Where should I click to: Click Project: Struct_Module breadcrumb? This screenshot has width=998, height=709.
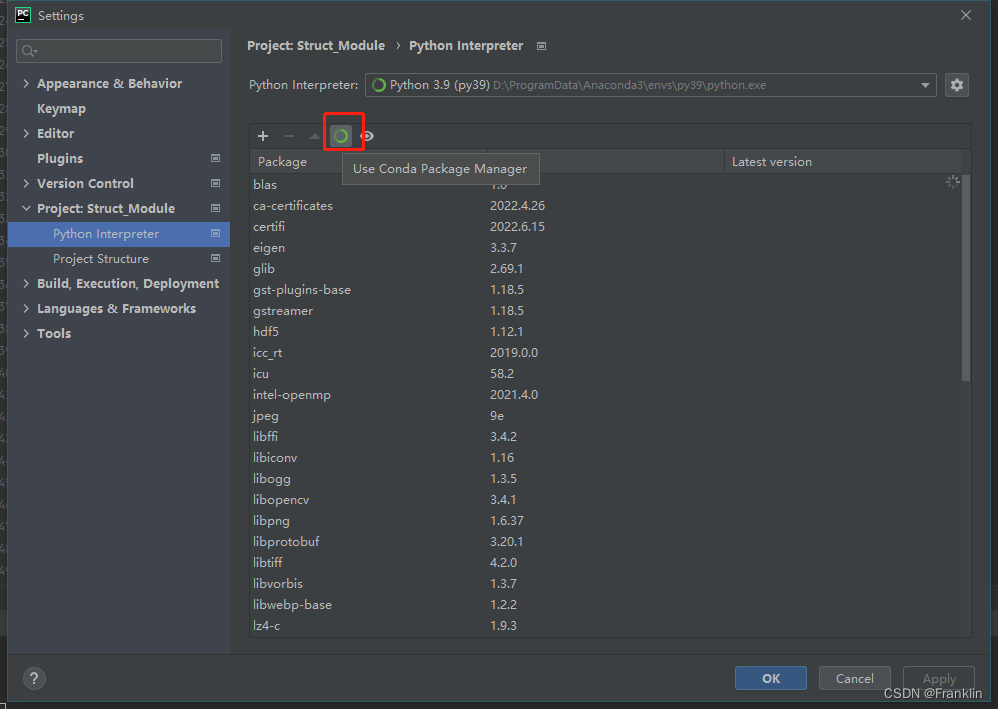(x=316, y=46)
